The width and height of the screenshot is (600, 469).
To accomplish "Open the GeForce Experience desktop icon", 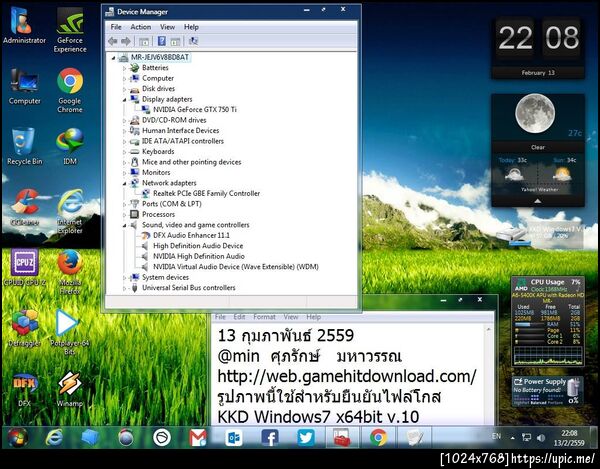I will pos(70,30).
